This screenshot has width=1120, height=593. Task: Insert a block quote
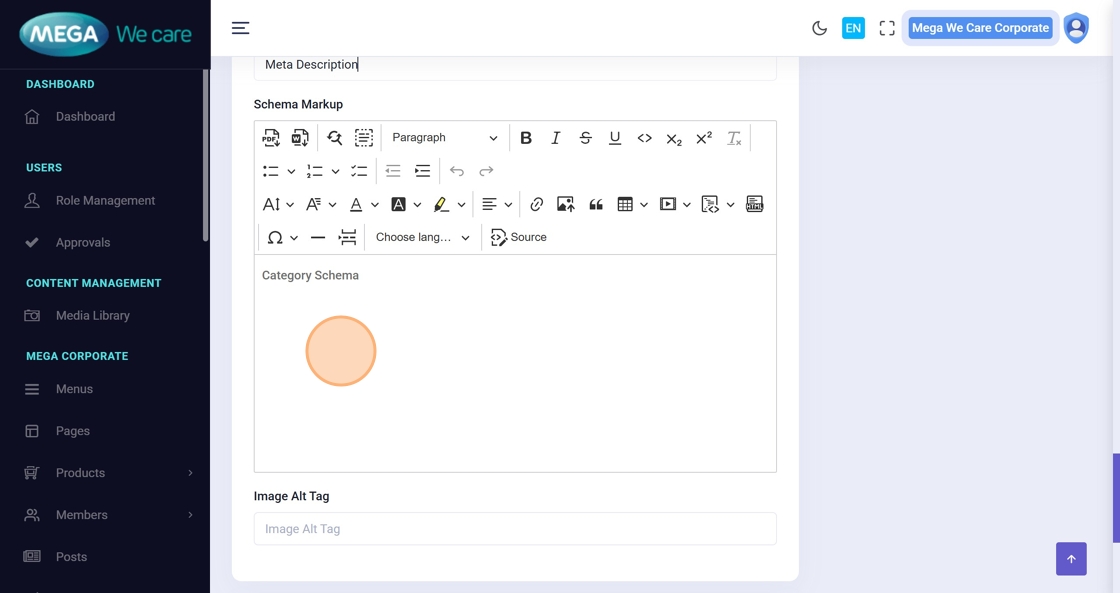[x=596, y=204]
